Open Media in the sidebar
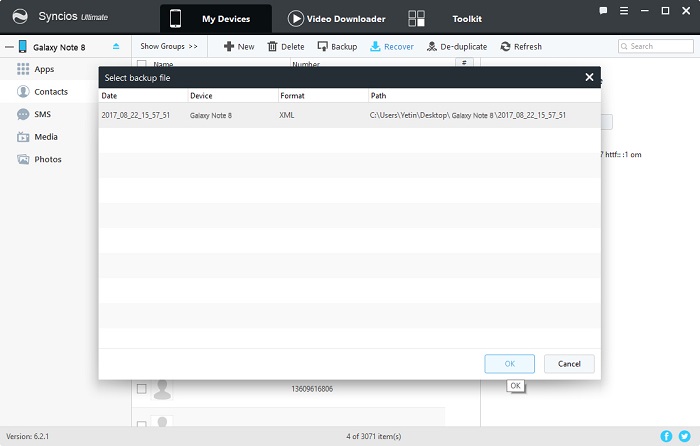Image resolution: width=700 pixels, height=446 pixels. coord(46,137)
